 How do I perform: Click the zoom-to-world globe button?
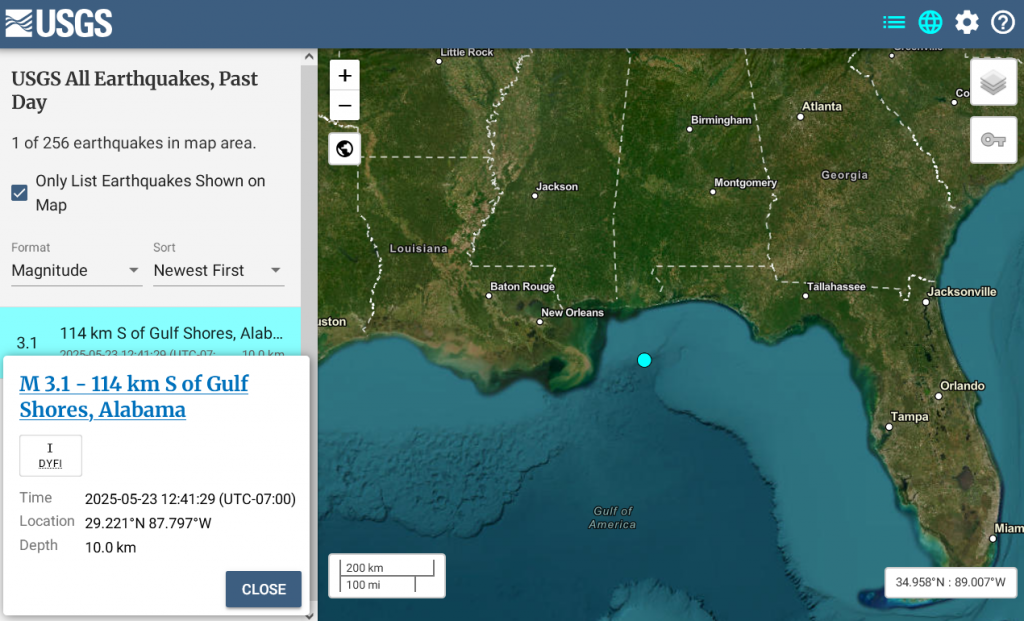click(x=345, y=149)
